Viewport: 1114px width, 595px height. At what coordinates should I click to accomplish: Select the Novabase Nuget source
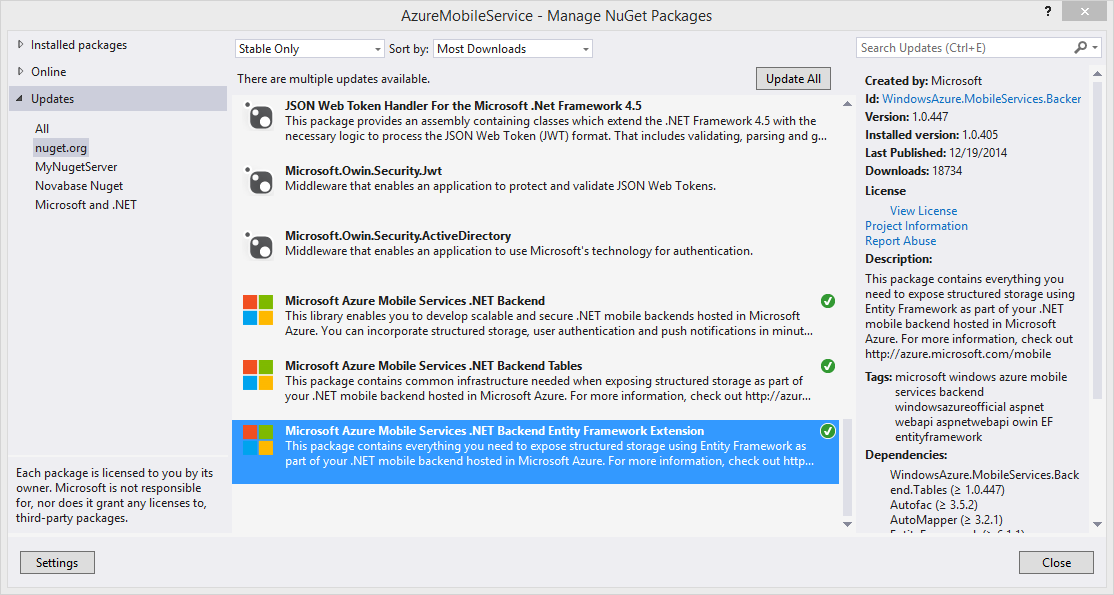79,186
